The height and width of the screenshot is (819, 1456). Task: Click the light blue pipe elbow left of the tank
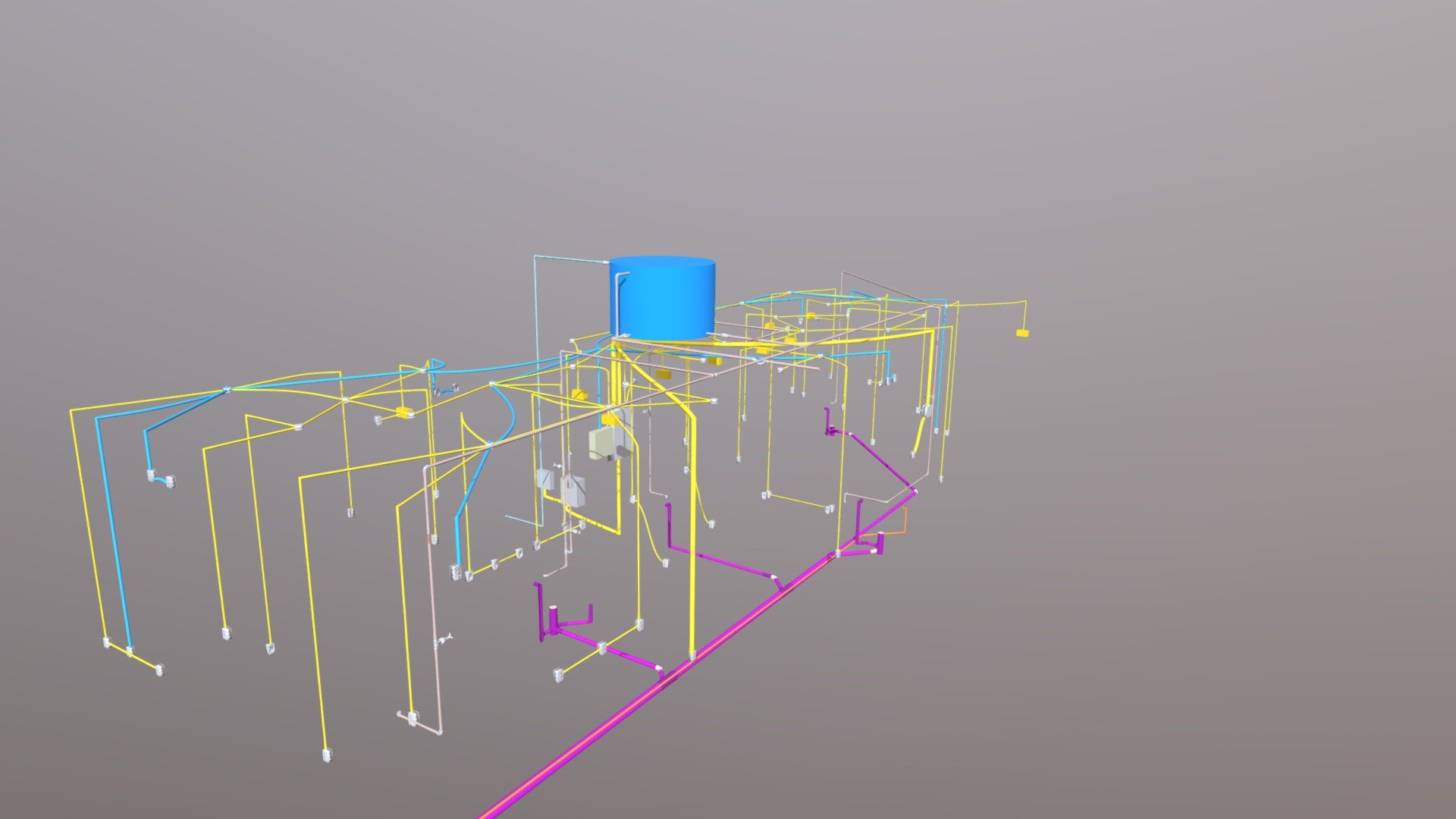[536, 258]
